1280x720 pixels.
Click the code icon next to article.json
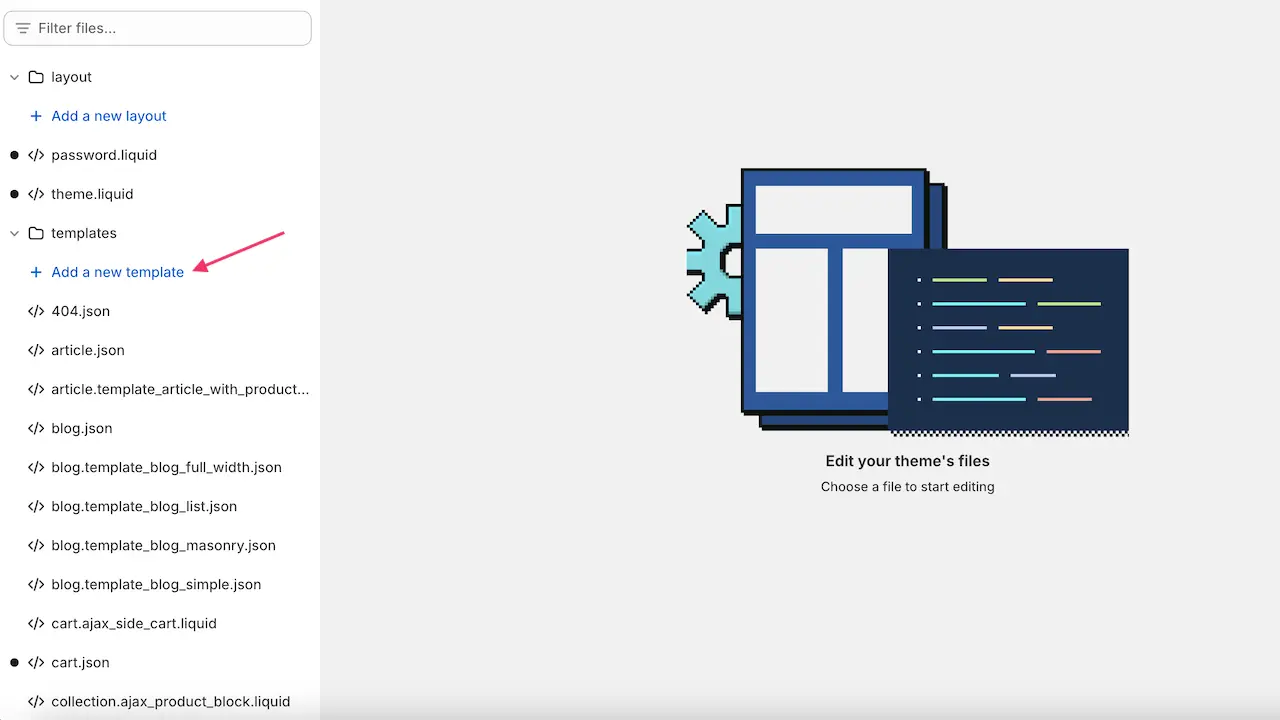point(35,350)
